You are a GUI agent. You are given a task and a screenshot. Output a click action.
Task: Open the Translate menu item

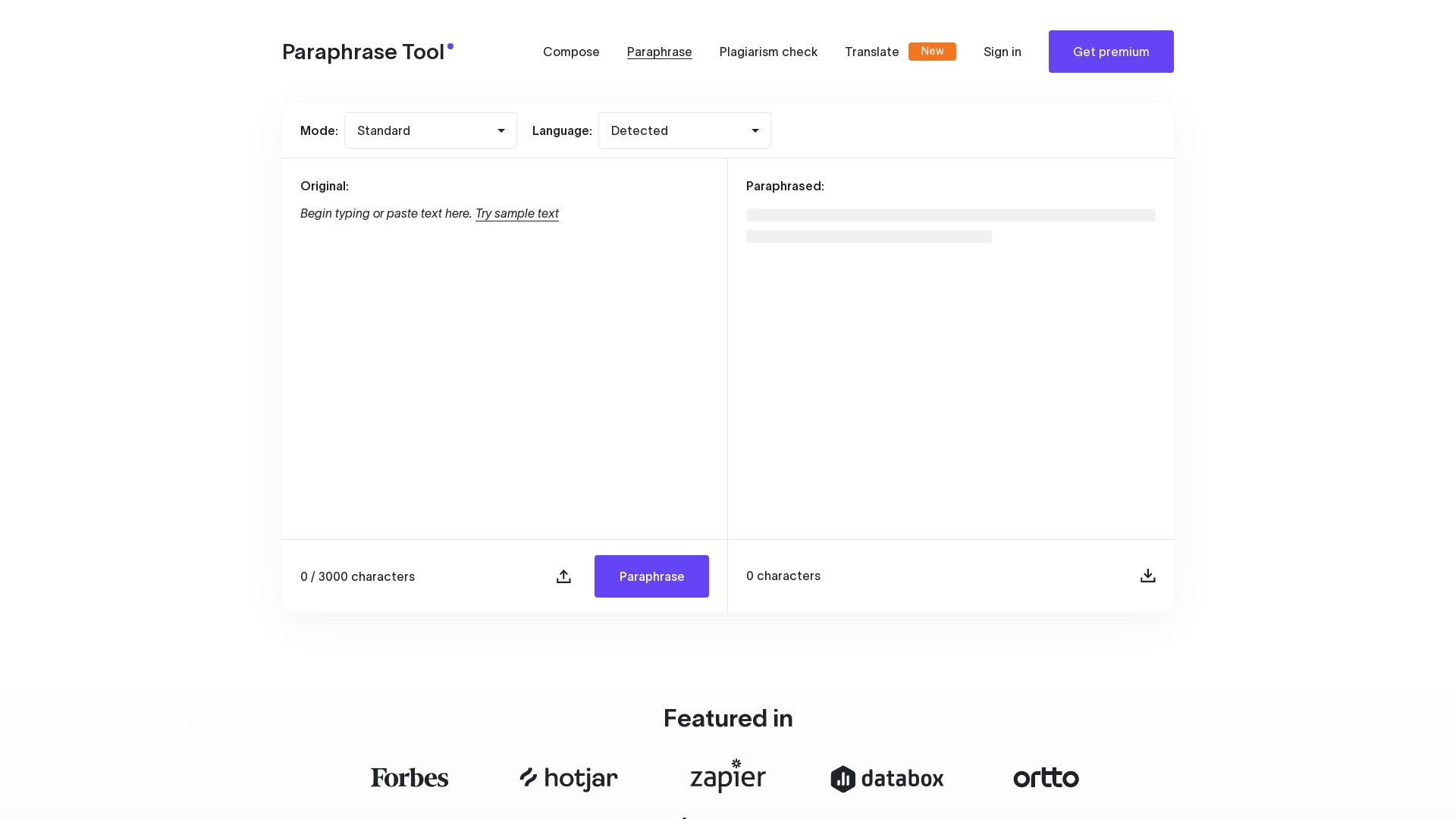(x=871, y=52)
